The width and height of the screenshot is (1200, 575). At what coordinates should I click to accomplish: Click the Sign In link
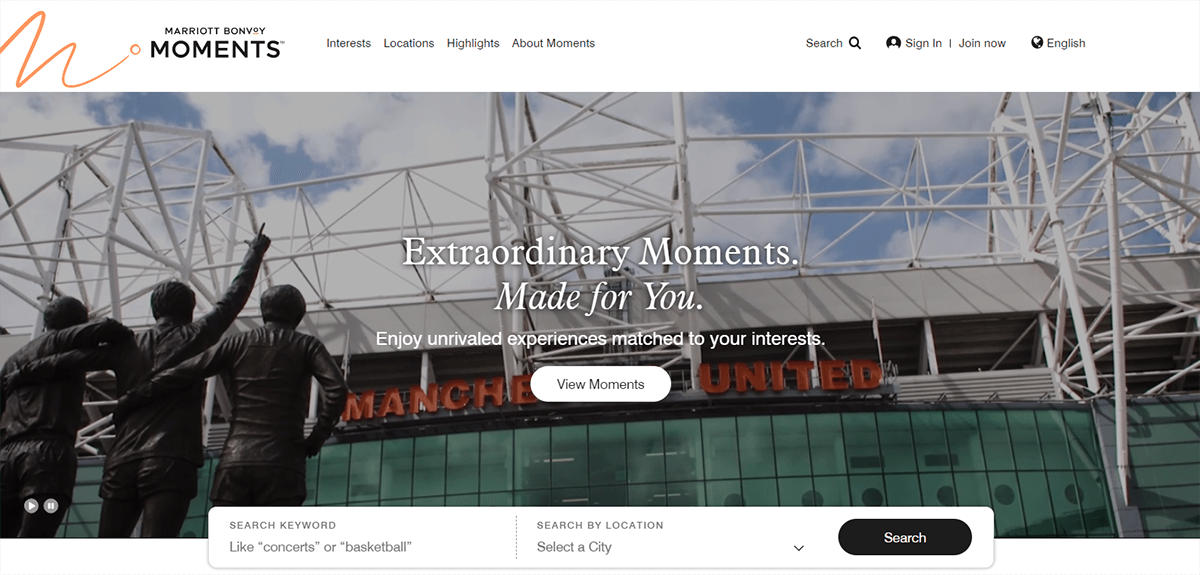[923, 43]
